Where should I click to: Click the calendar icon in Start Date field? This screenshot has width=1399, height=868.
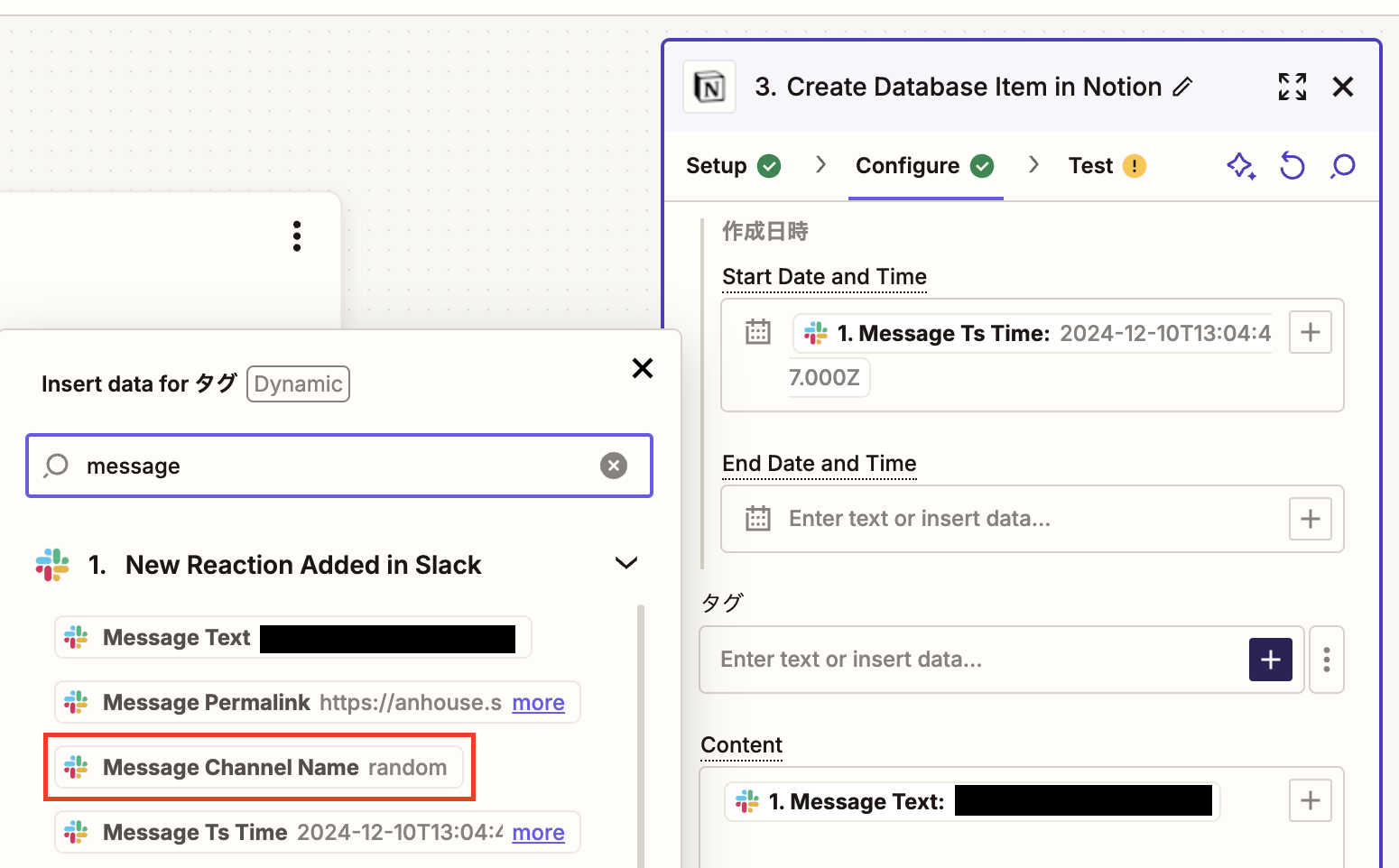pyautogui.click(x=758, y=332)
